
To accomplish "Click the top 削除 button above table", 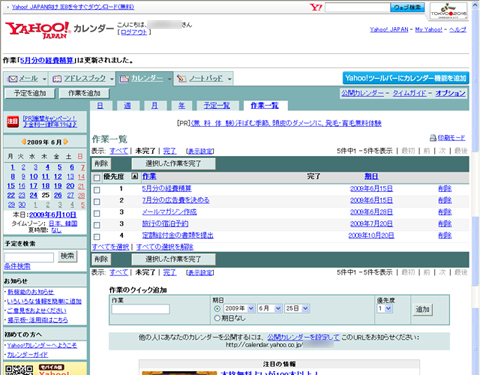I will click(101, 163).
